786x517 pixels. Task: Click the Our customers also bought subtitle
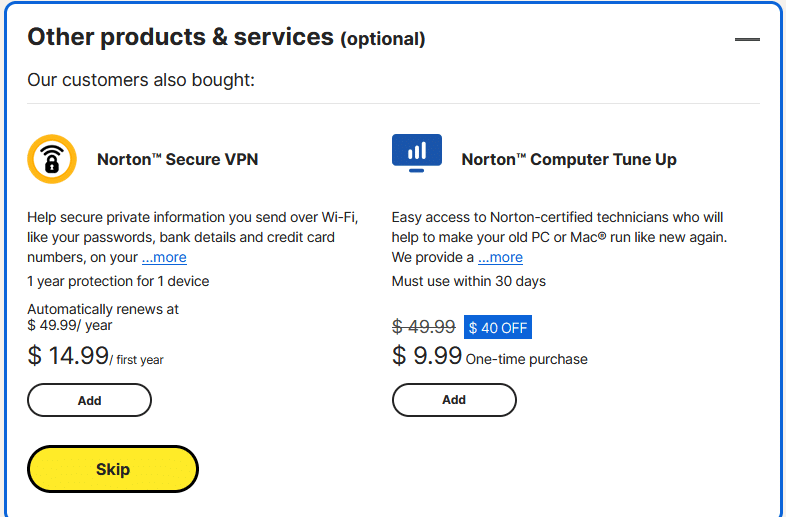click(x=141, y=80)
